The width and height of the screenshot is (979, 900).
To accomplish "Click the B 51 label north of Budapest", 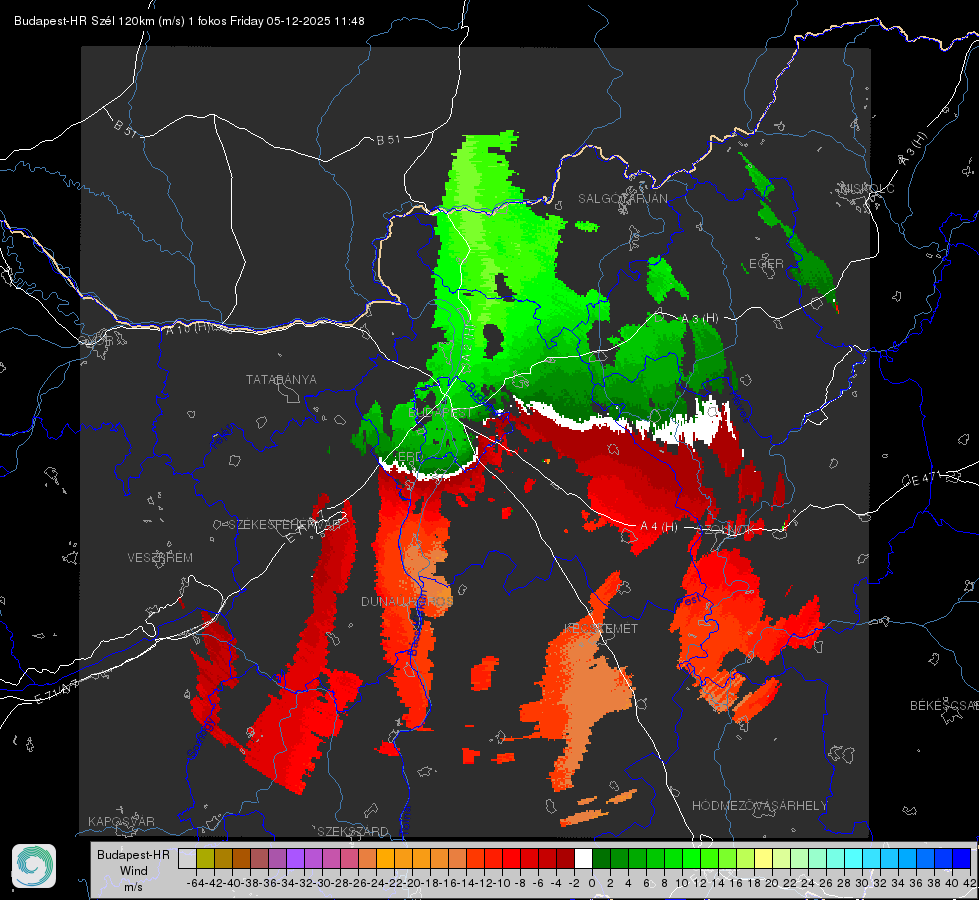I will (388, 140).
